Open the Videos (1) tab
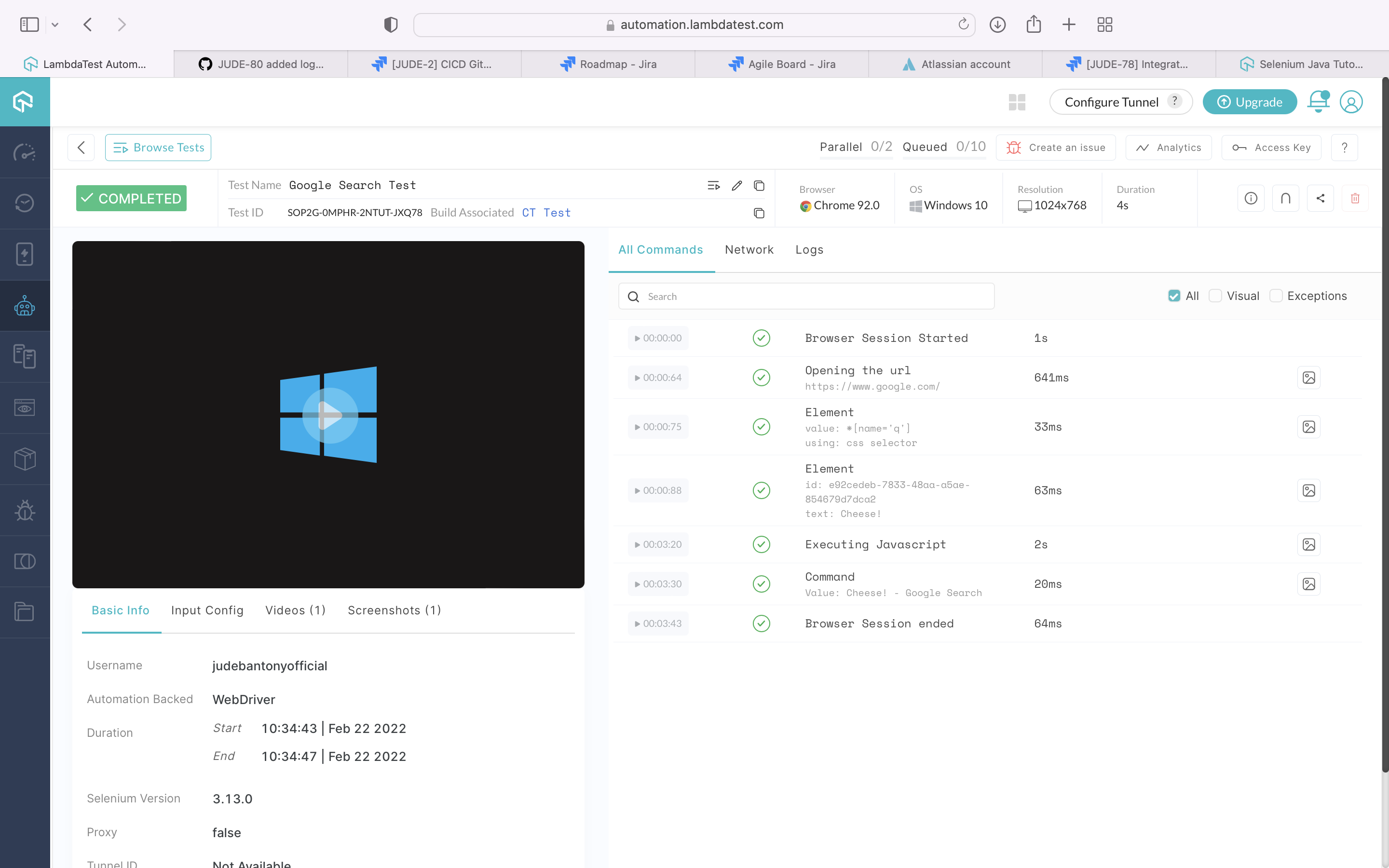The width and height of the screenshot is (1389, 868). (x=296, y=610)
